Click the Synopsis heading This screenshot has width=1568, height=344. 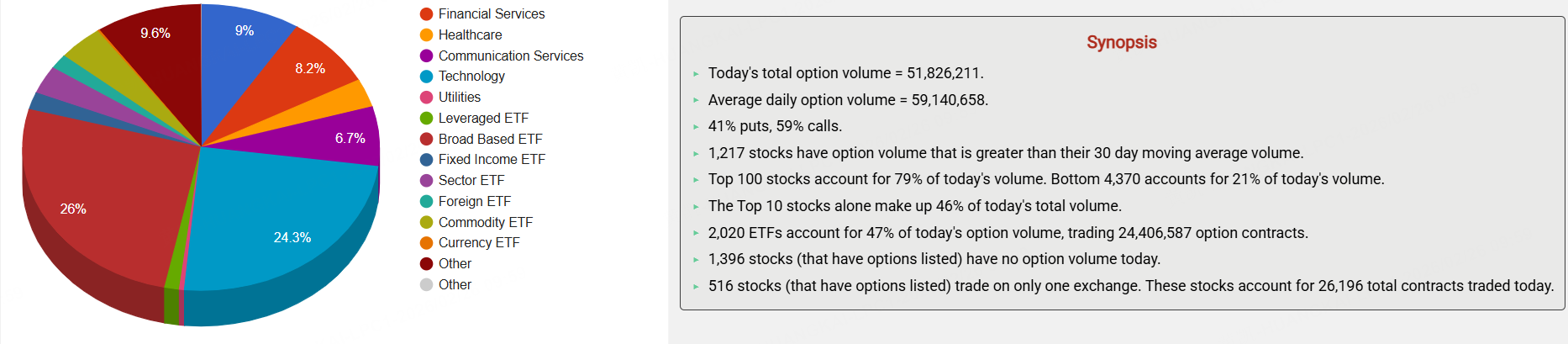pos(1121,42)
